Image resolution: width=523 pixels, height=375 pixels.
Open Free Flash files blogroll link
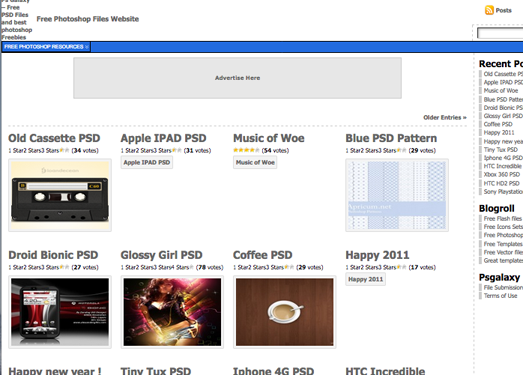(503, 219)
